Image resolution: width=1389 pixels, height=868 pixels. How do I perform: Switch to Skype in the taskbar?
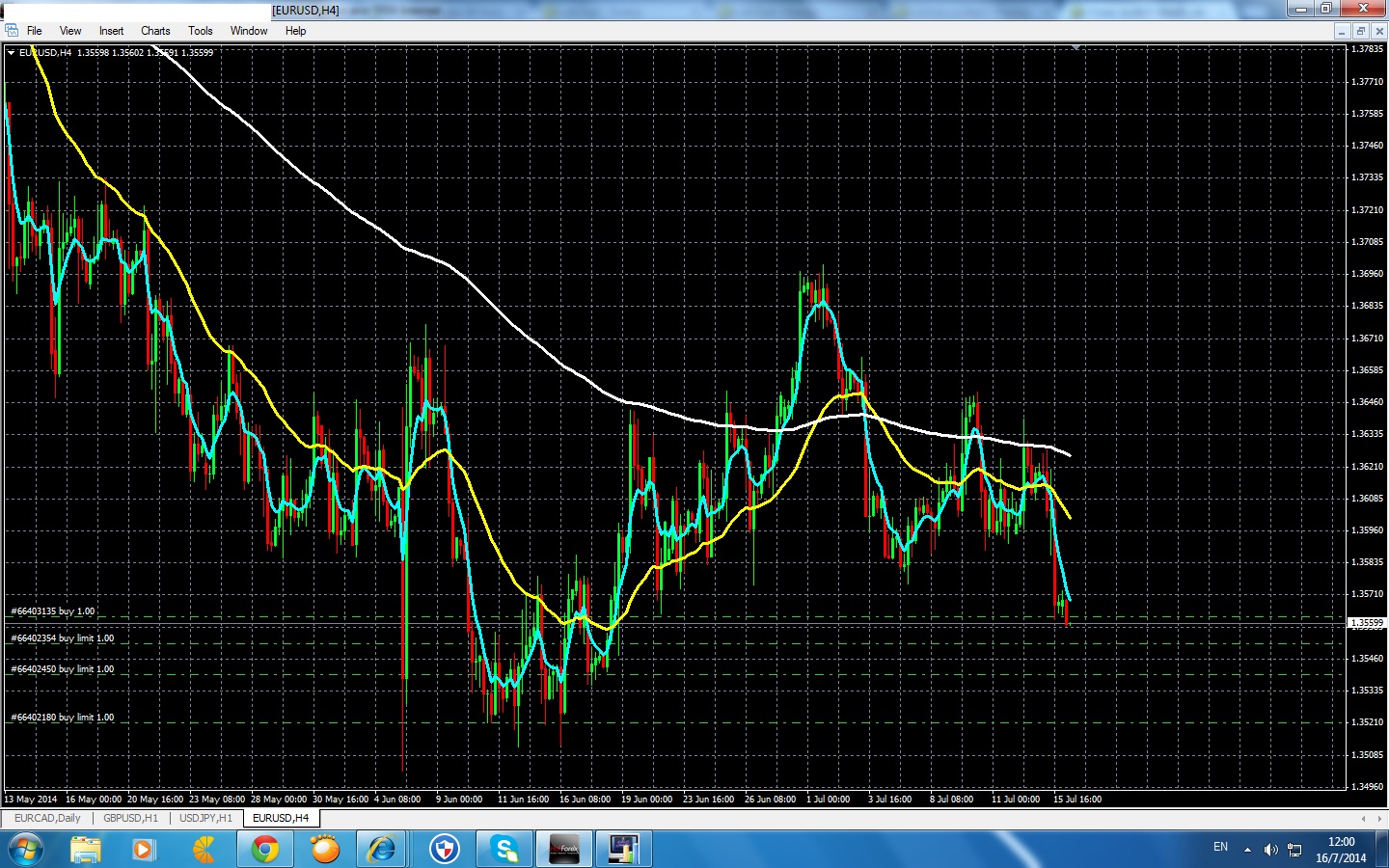click(x=504, y=850)
